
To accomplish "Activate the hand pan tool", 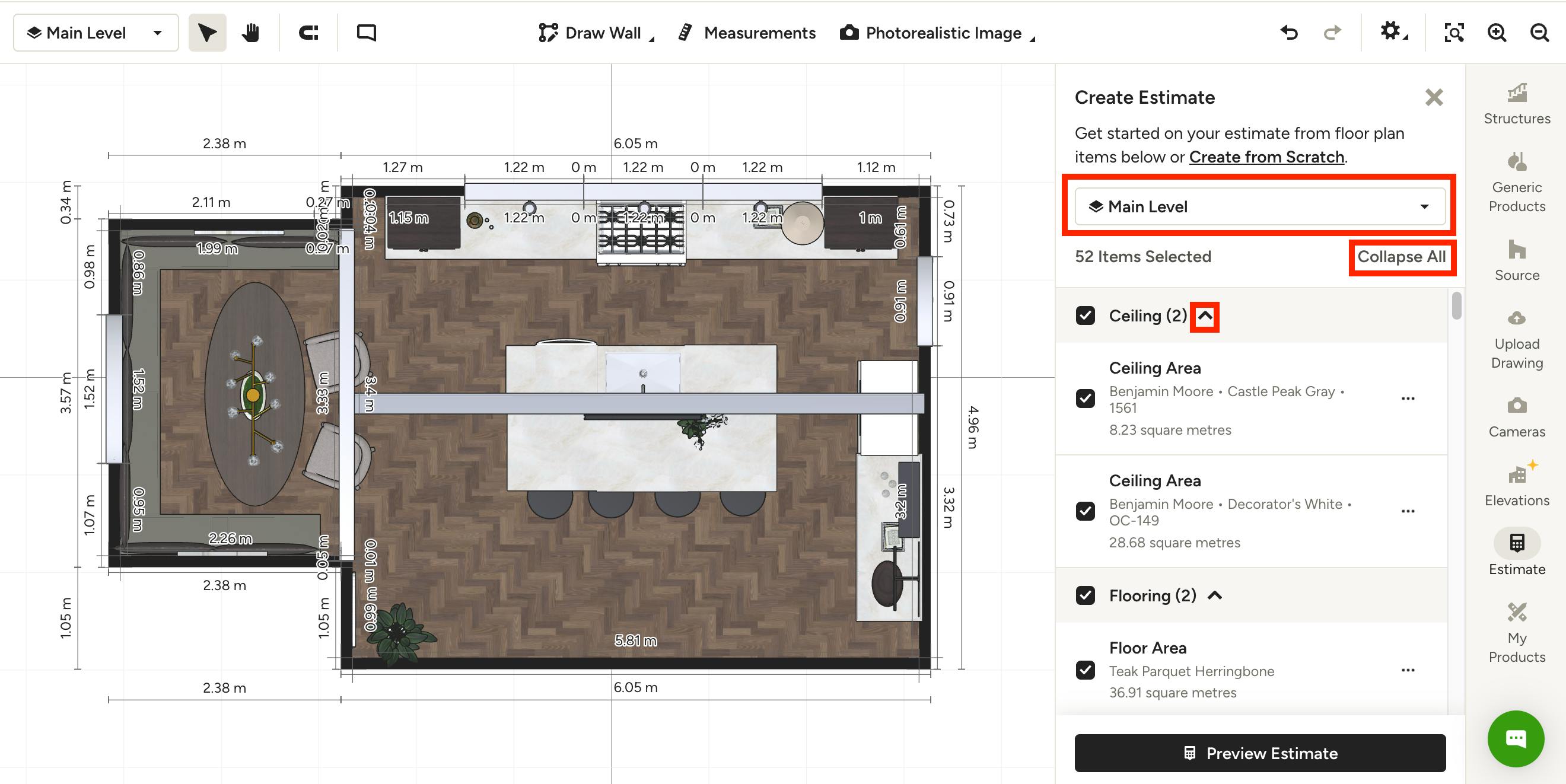I will [250, 33].
